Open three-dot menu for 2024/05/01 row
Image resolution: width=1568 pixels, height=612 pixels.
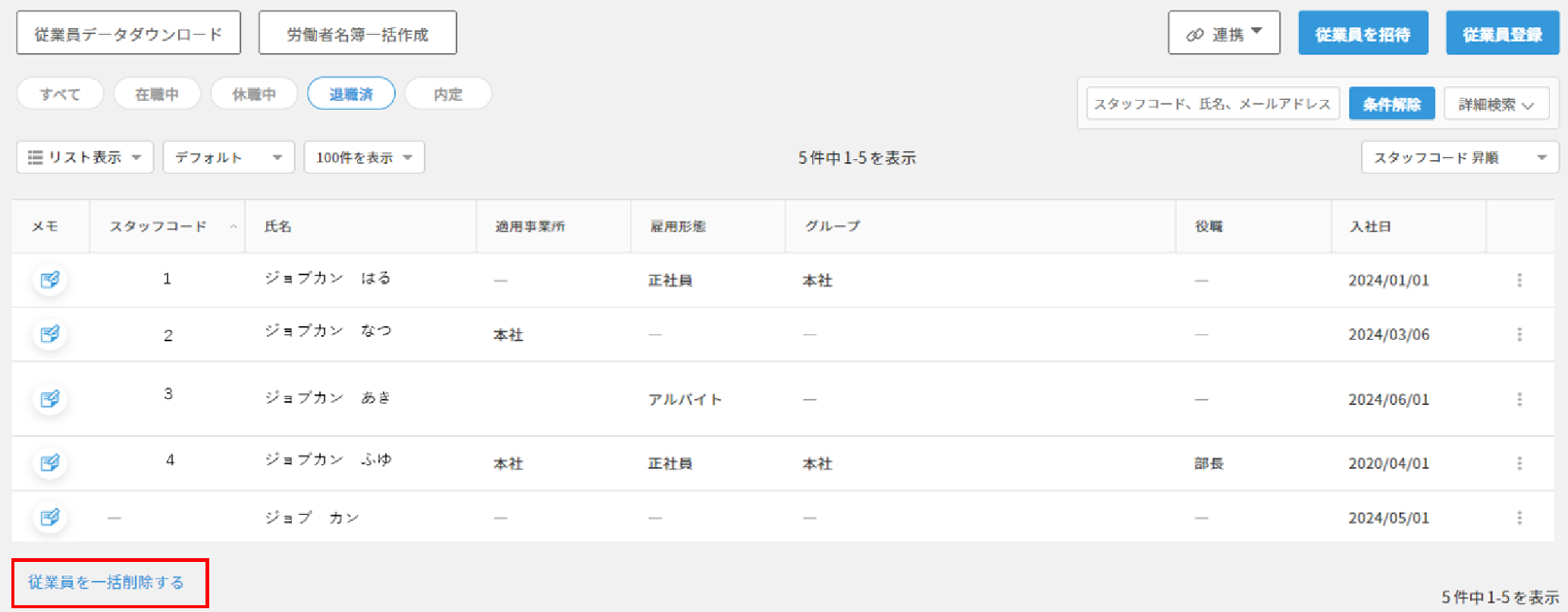(1519, 518)
